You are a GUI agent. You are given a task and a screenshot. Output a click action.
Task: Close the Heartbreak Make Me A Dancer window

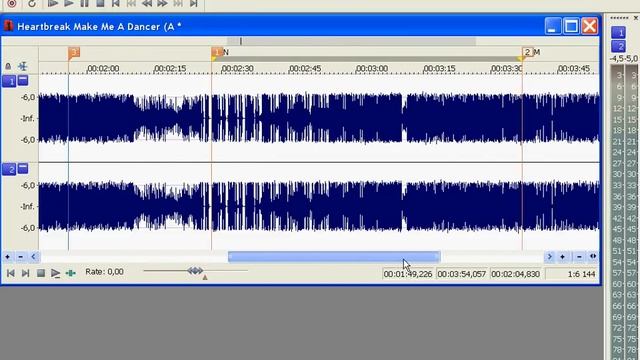589,26
